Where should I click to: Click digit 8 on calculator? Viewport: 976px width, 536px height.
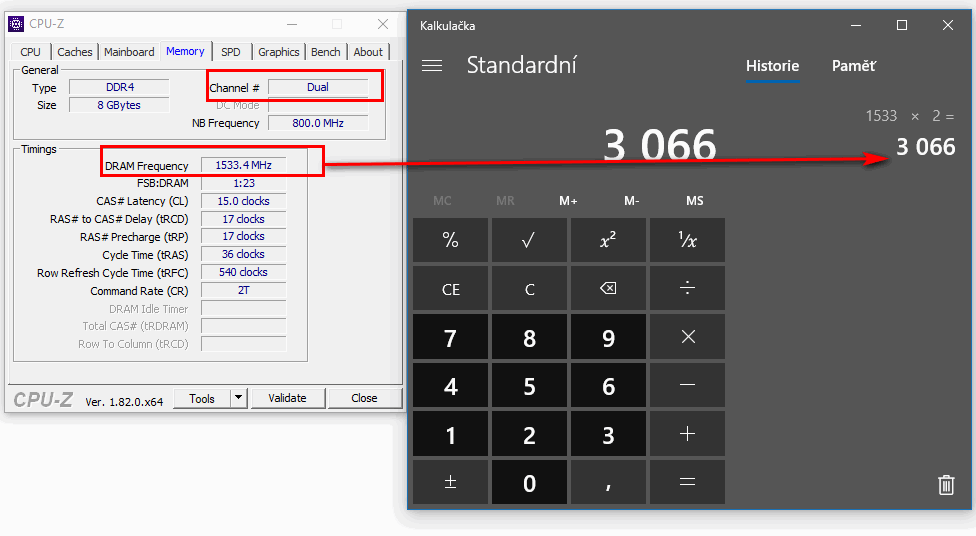529,337
